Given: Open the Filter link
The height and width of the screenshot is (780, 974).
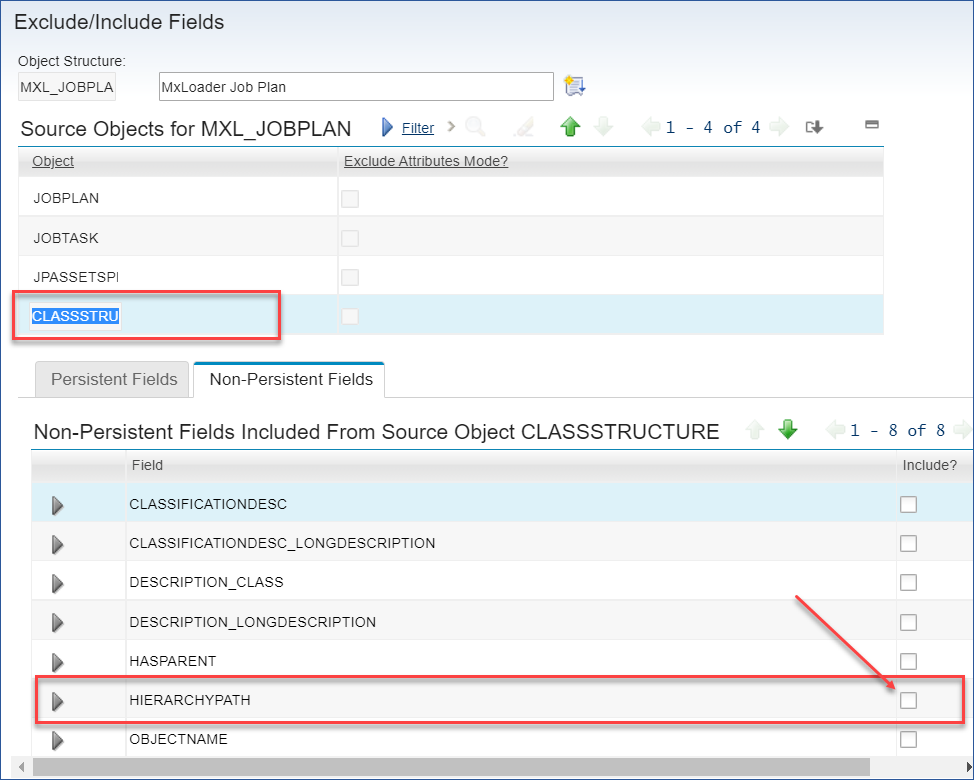Looking at the screenshot, I should click(417, 128).
